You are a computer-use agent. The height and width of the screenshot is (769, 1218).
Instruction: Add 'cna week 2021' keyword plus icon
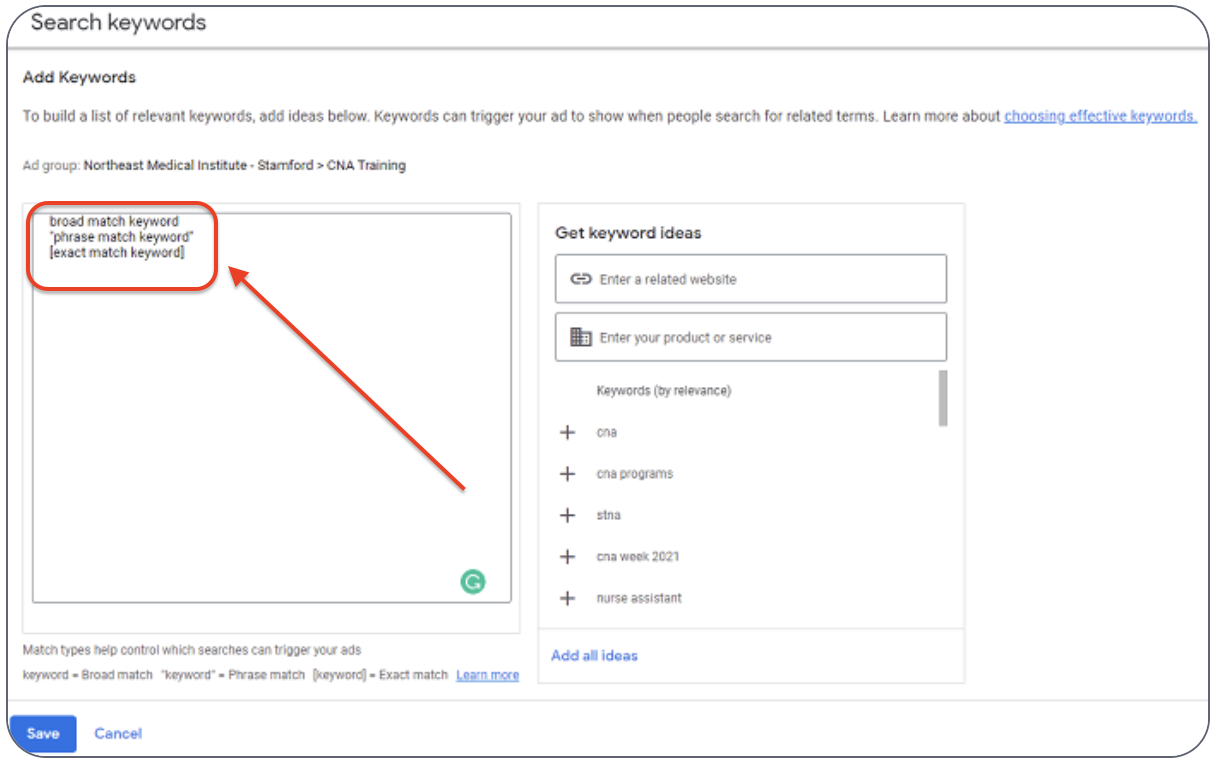pyautogui.click(x=567, y=557)
